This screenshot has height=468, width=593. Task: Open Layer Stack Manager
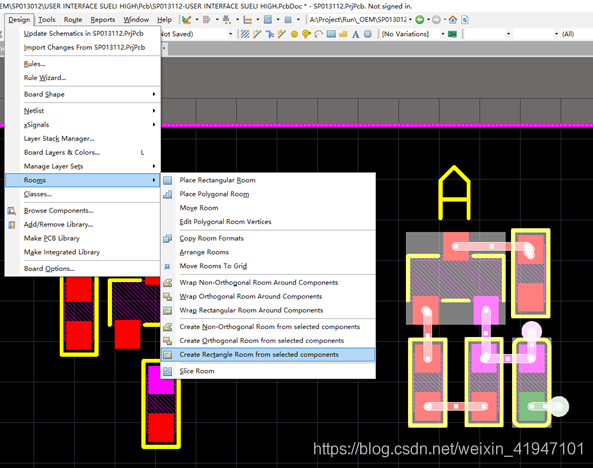[x=59, y=138]
